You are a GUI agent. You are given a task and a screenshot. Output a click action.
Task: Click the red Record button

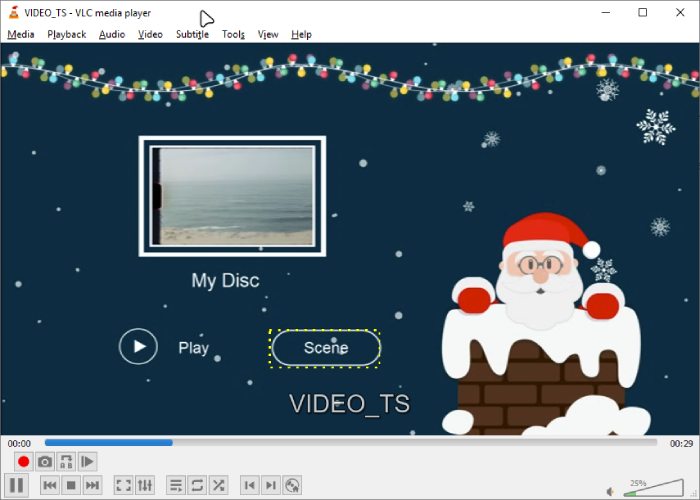tap(23, 461)
